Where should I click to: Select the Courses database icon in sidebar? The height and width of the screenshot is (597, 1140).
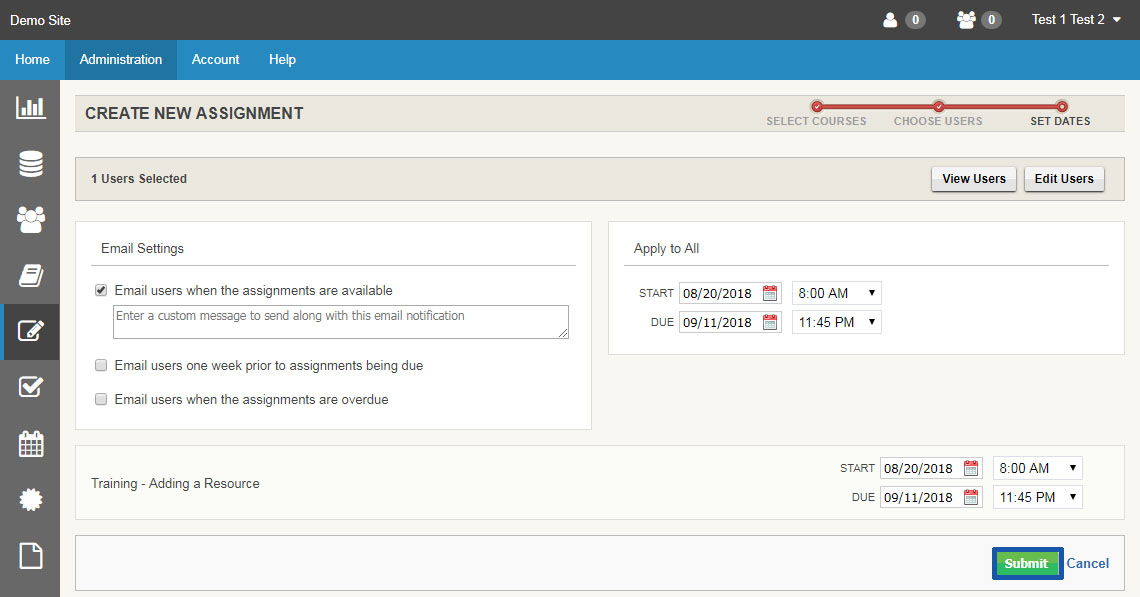point(30,163)
